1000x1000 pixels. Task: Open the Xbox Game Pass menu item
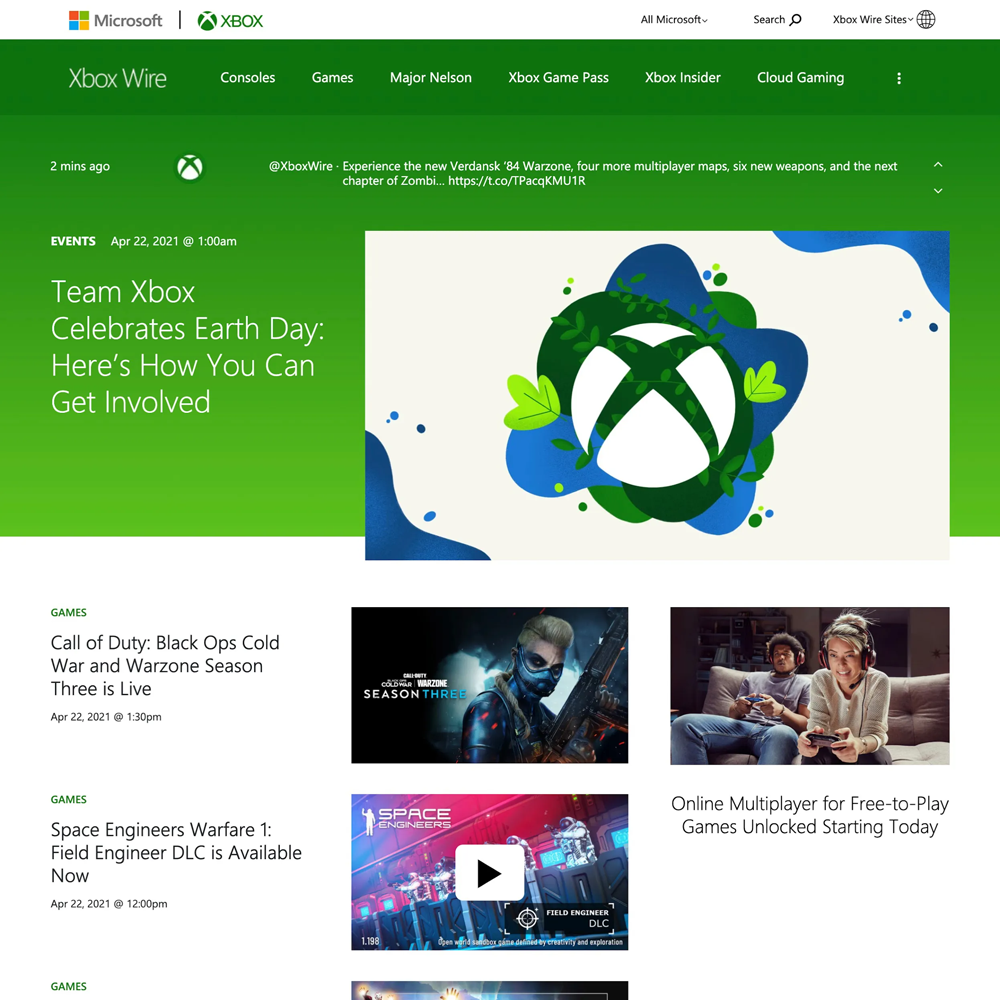coord(558,78)
